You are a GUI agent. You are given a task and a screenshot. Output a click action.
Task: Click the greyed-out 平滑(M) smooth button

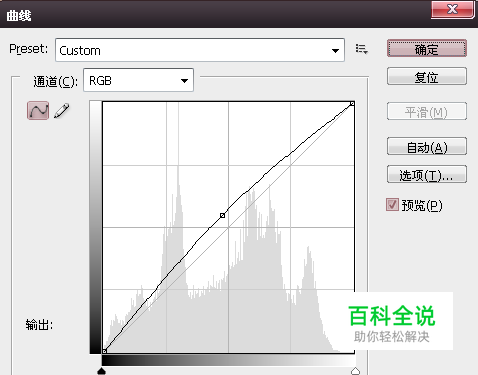tap(427, 111)
